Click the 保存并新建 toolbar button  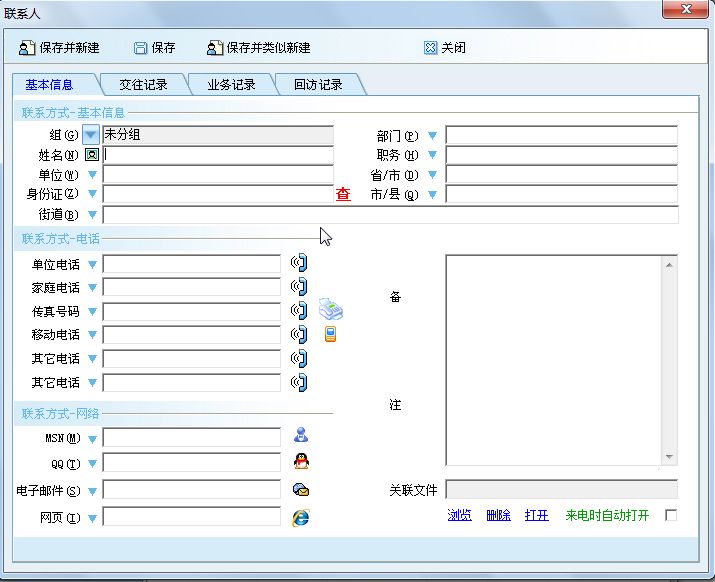60,47
